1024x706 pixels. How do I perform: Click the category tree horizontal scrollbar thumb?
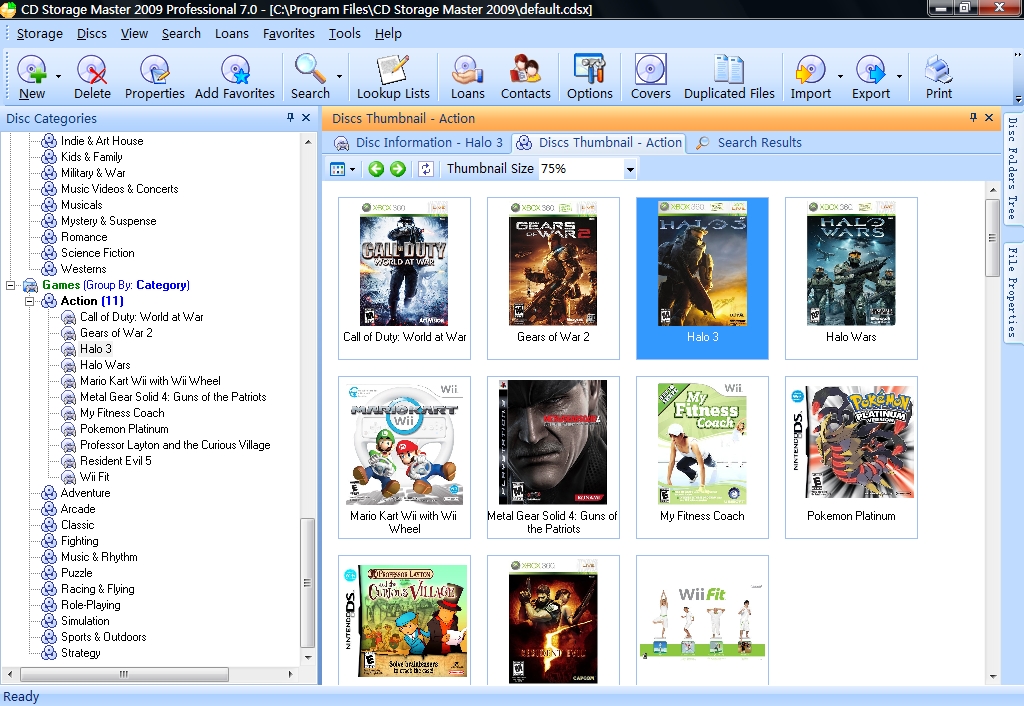point(124,674)
